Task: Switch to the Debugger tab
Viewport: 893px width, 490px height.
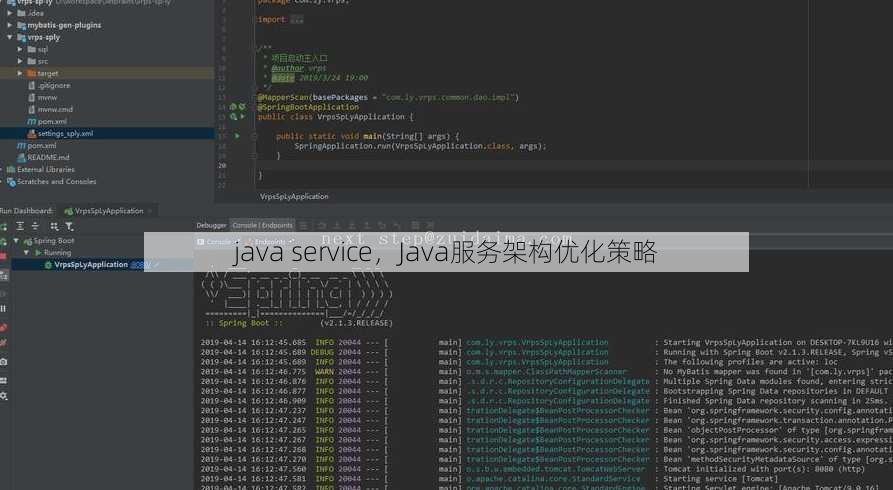Action: pyautogui.click(x=211, y=225)
